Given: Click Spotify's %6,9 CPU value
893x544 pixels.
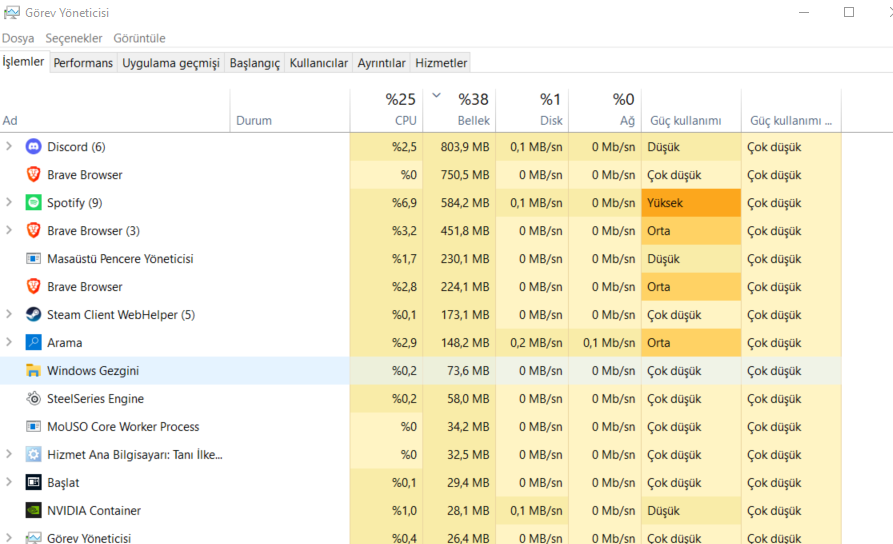Looking at the screenshot, I should coord(404,203).
